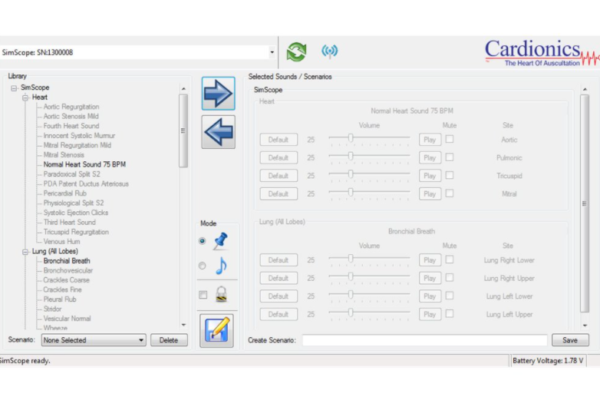Select the pushpin mode radio button
Screen dimensions: 600x400
pos(202,241)
